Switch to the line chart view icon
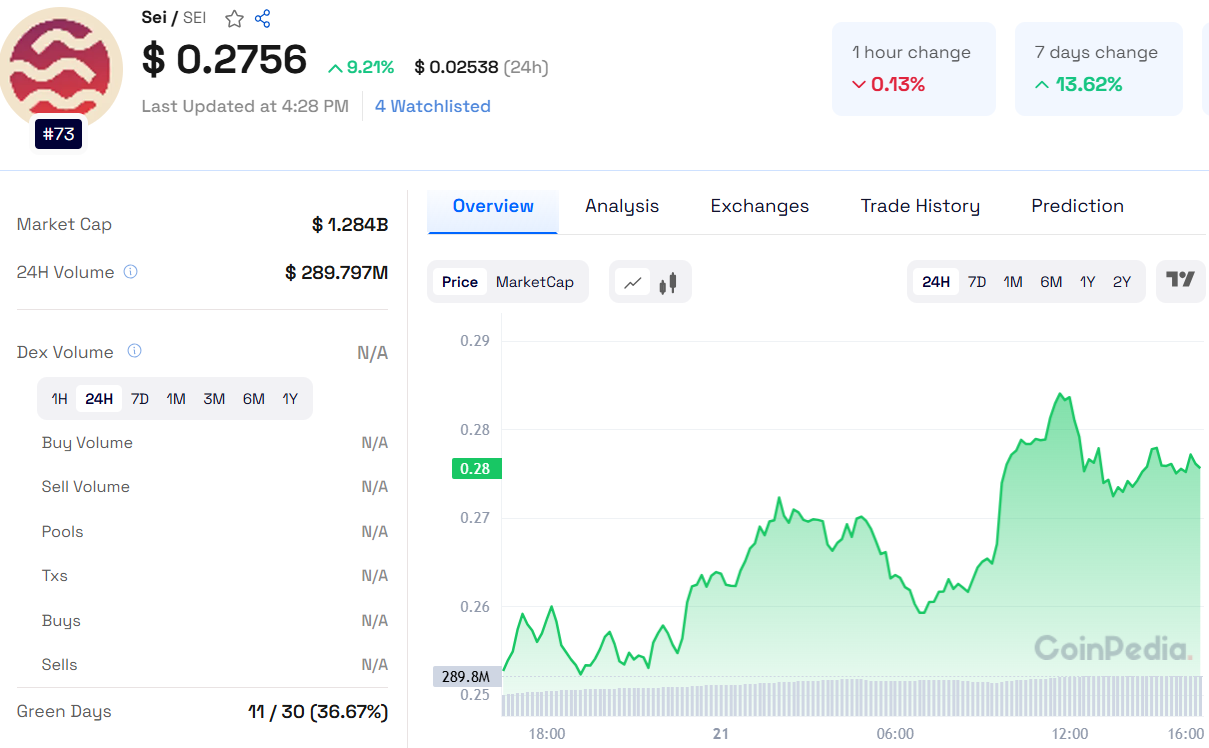 633,282
